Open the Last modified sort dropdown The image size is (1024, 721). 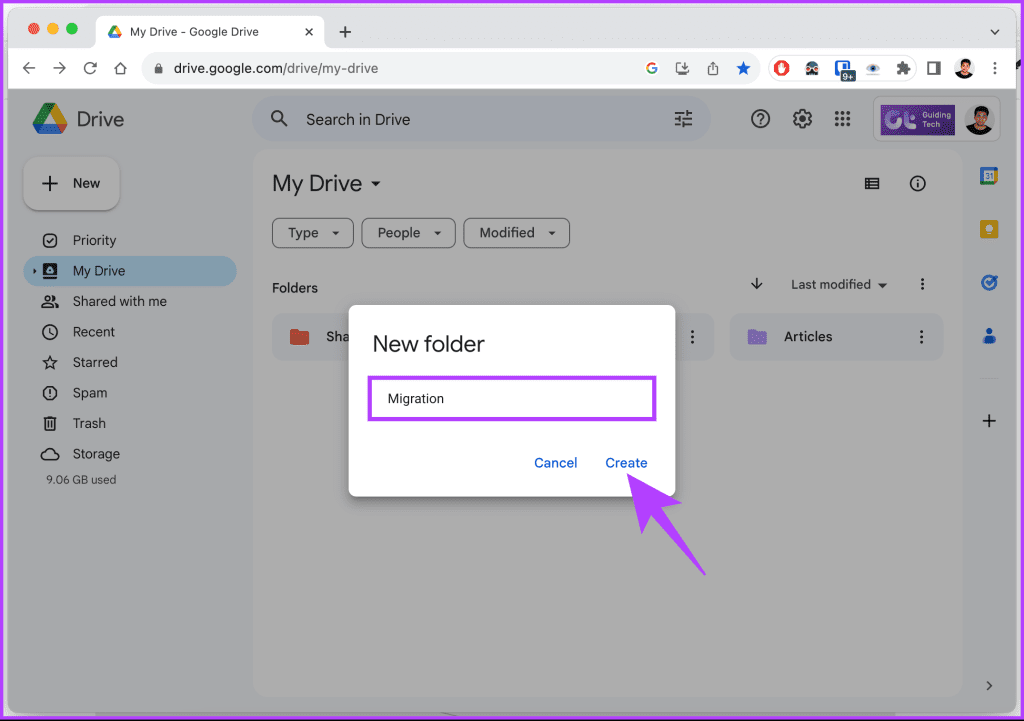[x=838, y=284]
